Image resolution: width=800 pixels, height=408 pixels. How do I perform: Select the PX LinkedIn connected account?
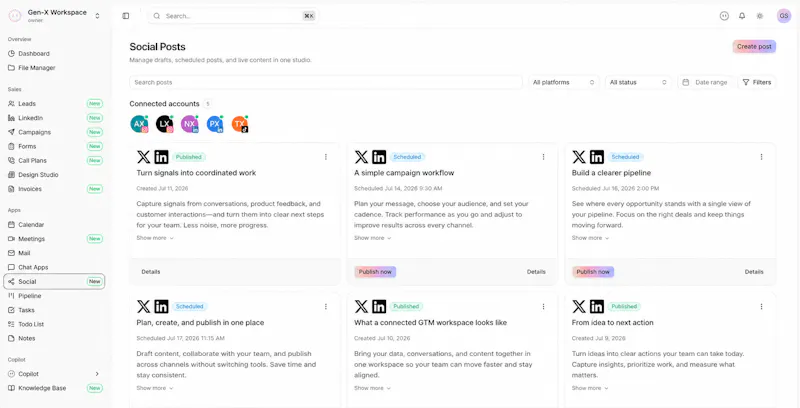point(215,124)
